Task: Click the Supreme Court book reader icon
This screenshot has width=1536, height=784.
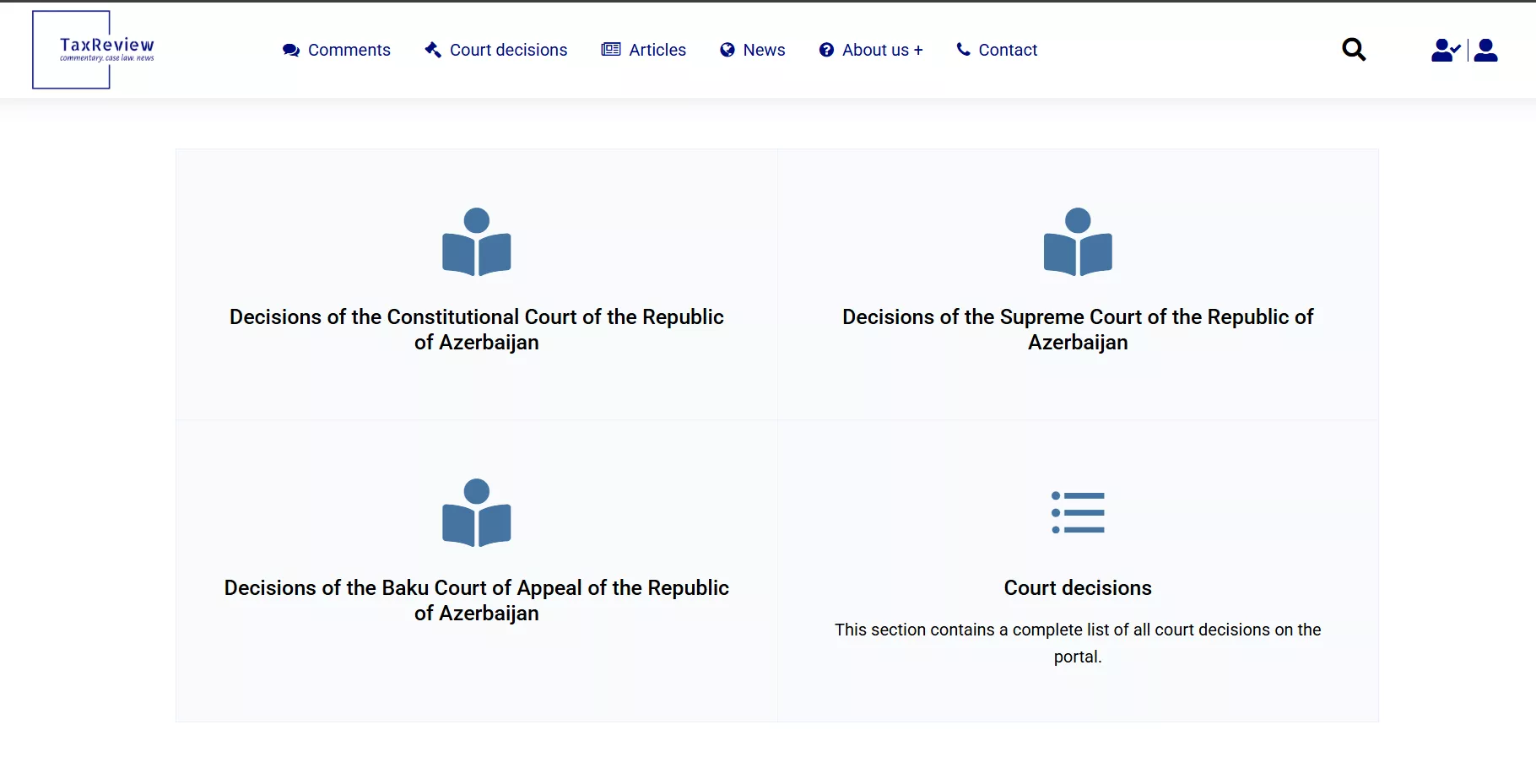Action: click(x=1077, y=242)
